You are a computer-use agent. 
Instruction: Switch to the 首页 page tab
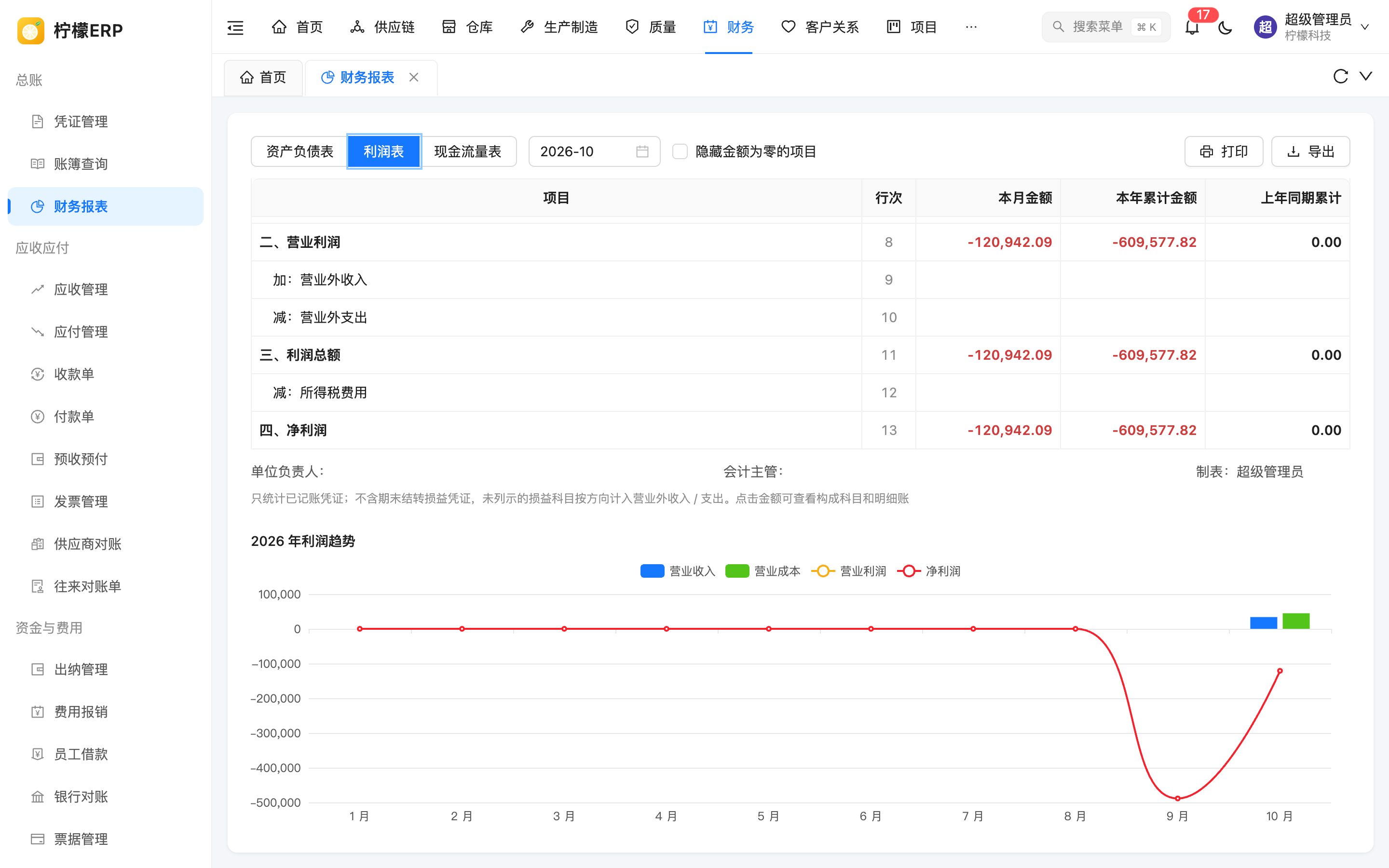(x=263, y=78)
